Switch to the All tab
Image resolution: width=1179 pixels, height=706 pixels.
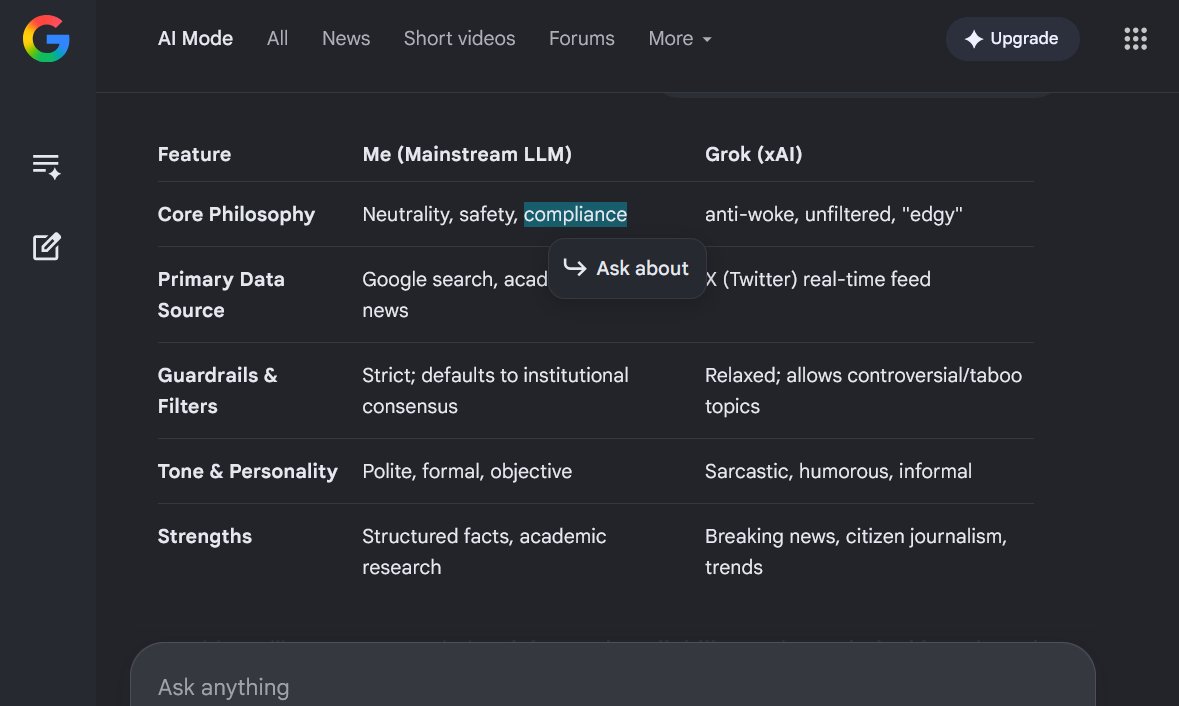[277, 38]
